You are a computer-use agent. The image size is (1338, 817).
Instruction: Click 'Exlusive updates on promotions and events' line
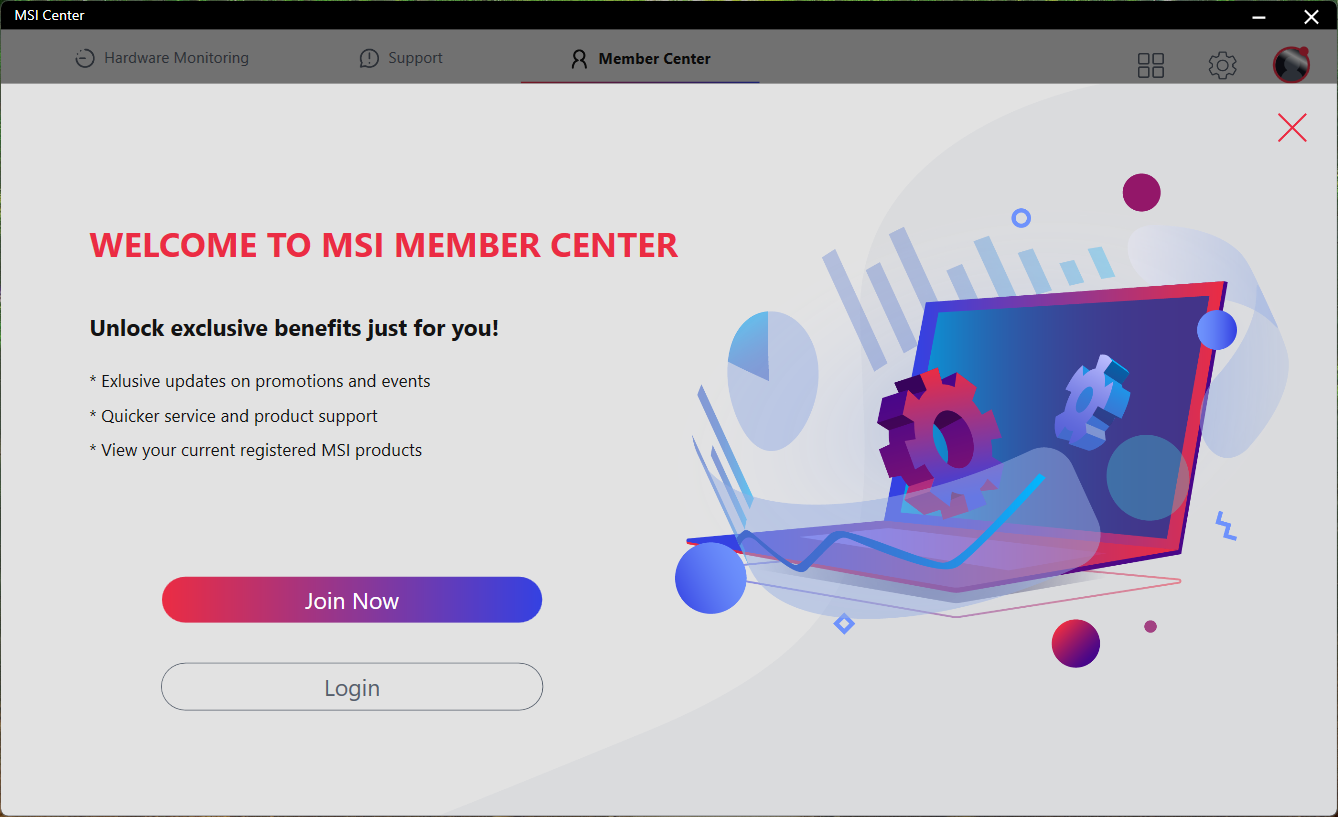point(260,381)
